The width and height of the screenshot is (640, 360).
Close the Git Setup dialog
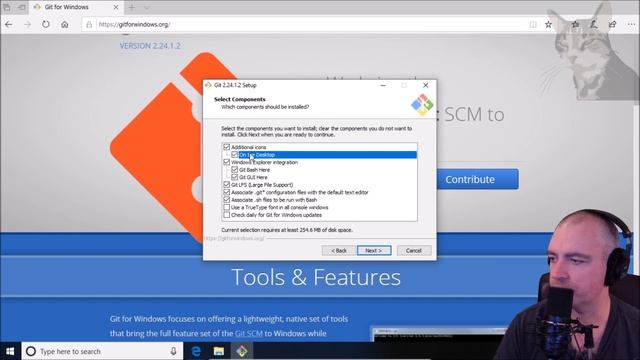tap(426, 85)
